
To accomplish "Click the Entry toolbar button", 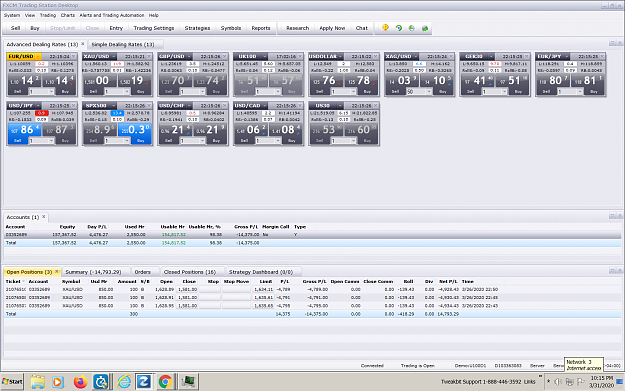I will click(116, 28).
